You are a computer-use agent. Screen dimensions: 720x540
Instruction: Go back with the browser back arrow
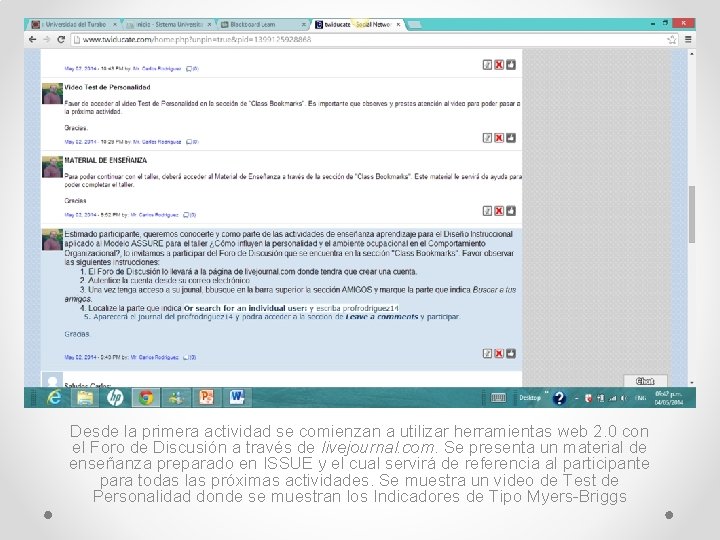pos(32,39)
